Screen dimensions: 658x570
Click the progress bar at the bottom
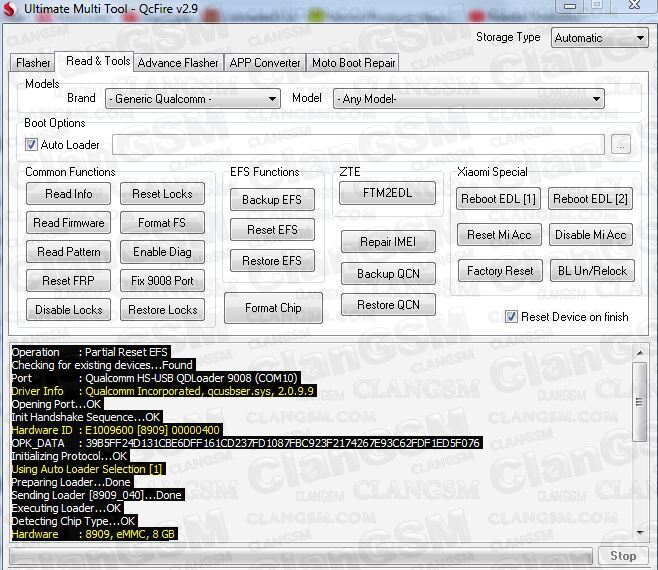click(x=300, y=556)
